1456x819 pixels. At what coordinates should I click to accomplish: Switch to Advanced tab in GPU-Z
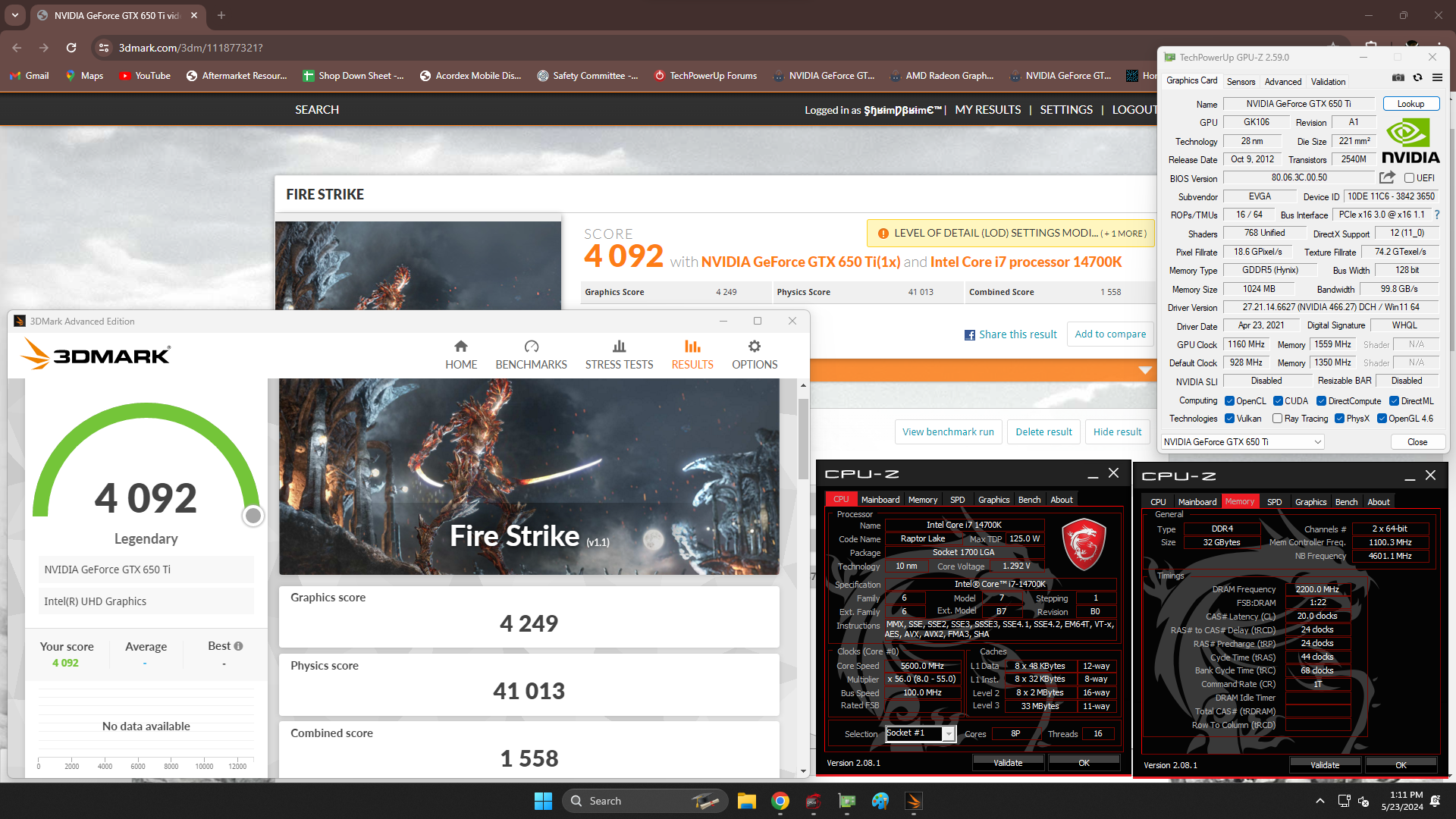click(1283, 81)
